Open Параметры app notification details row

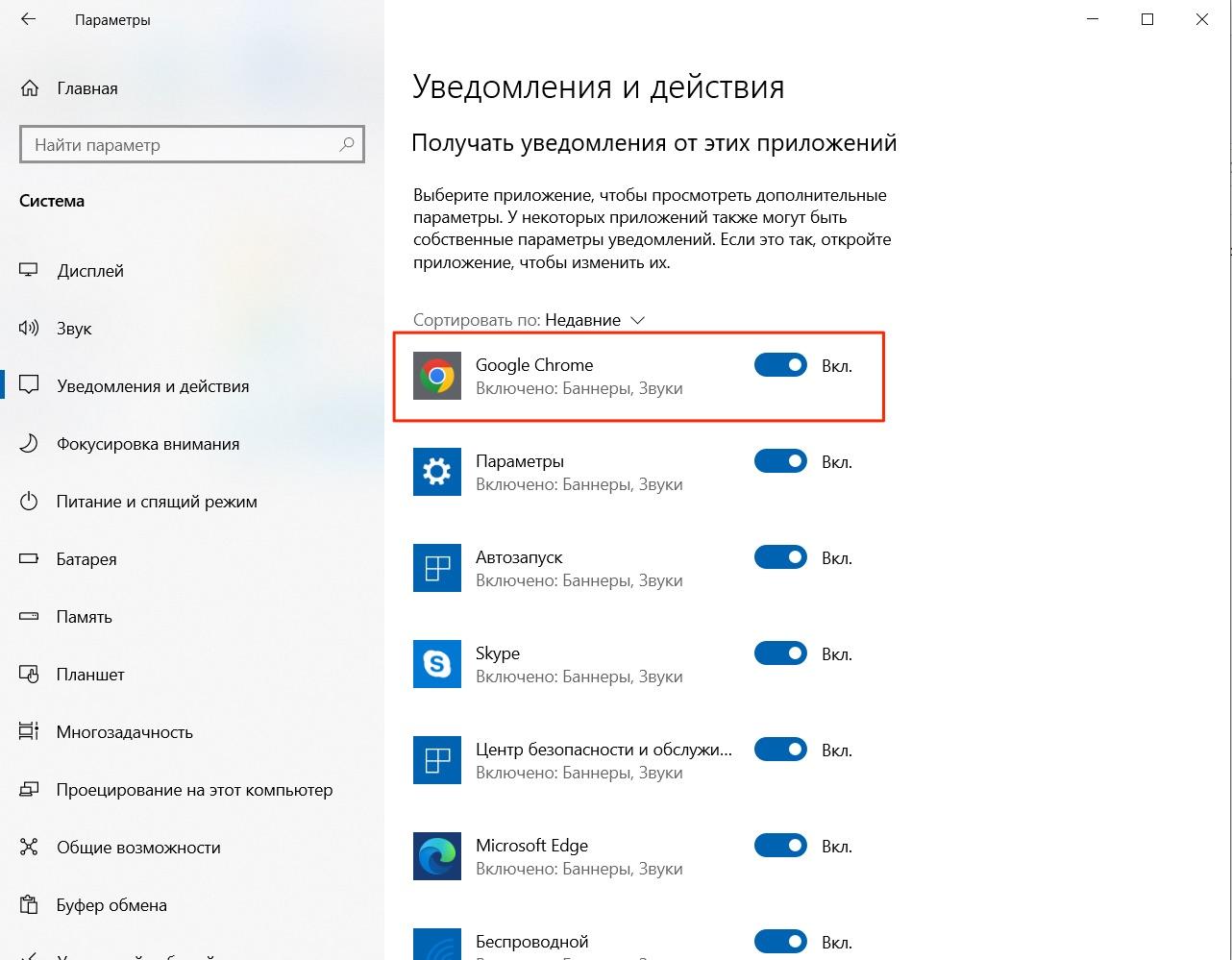[638, 472]
